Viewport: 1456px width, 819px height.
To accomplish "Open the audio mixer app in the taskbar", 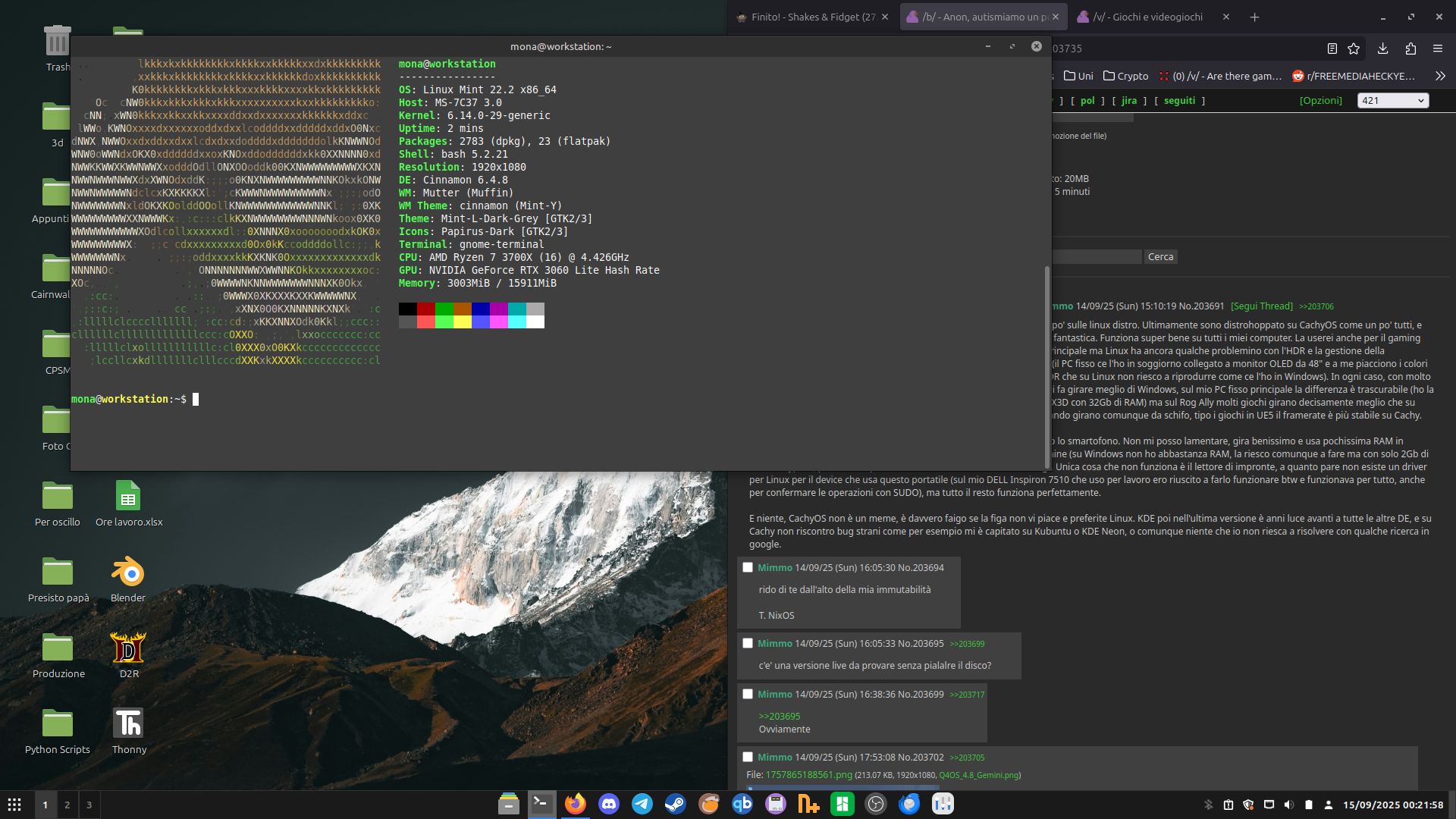I will tap(943, 804).
